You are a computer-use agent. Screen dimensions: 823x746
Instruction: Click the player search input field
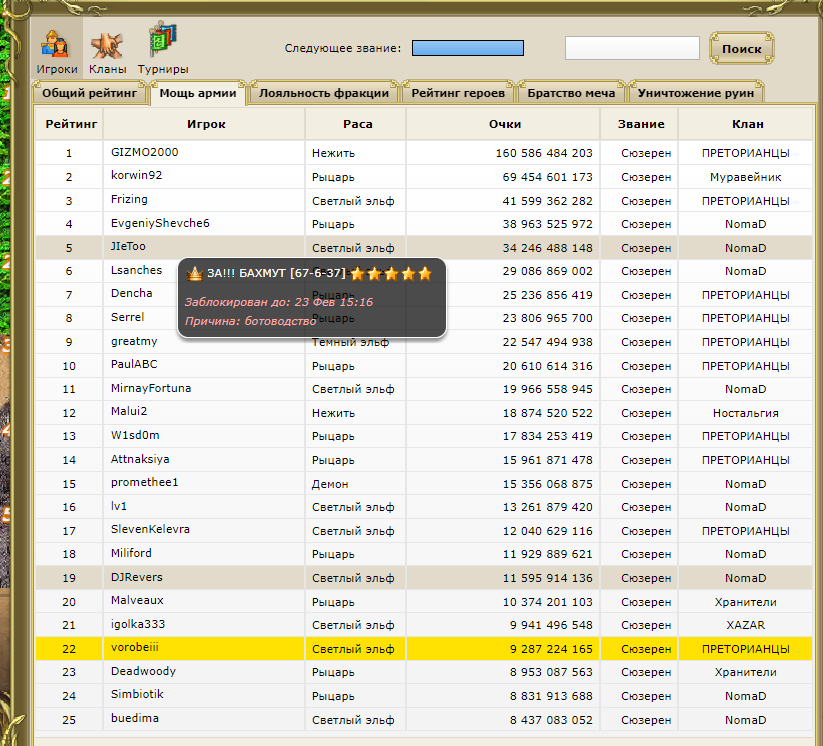[632, 48]
